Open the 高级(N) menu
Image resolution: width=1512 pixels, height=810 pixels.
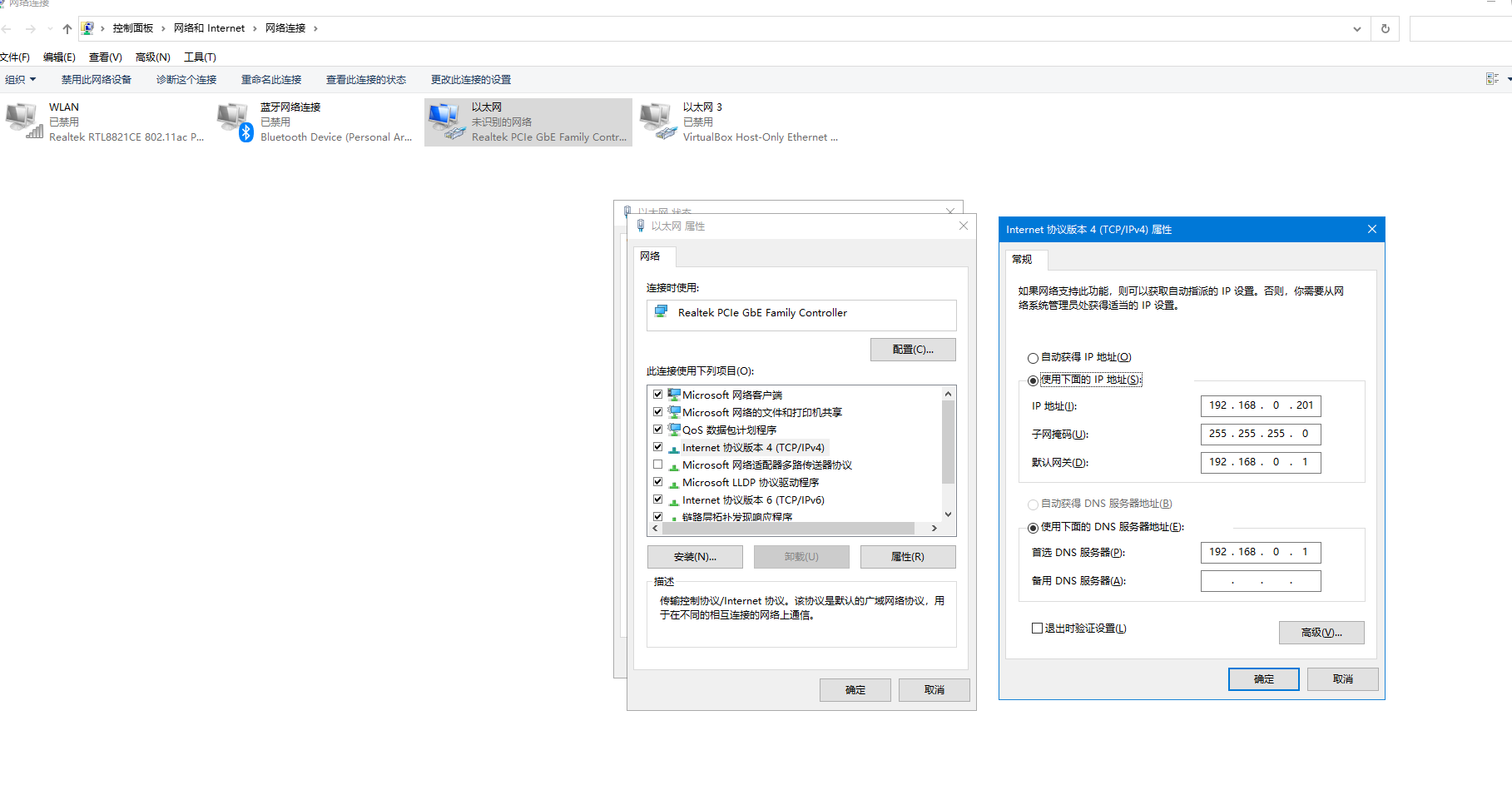[x=152, y=57]
